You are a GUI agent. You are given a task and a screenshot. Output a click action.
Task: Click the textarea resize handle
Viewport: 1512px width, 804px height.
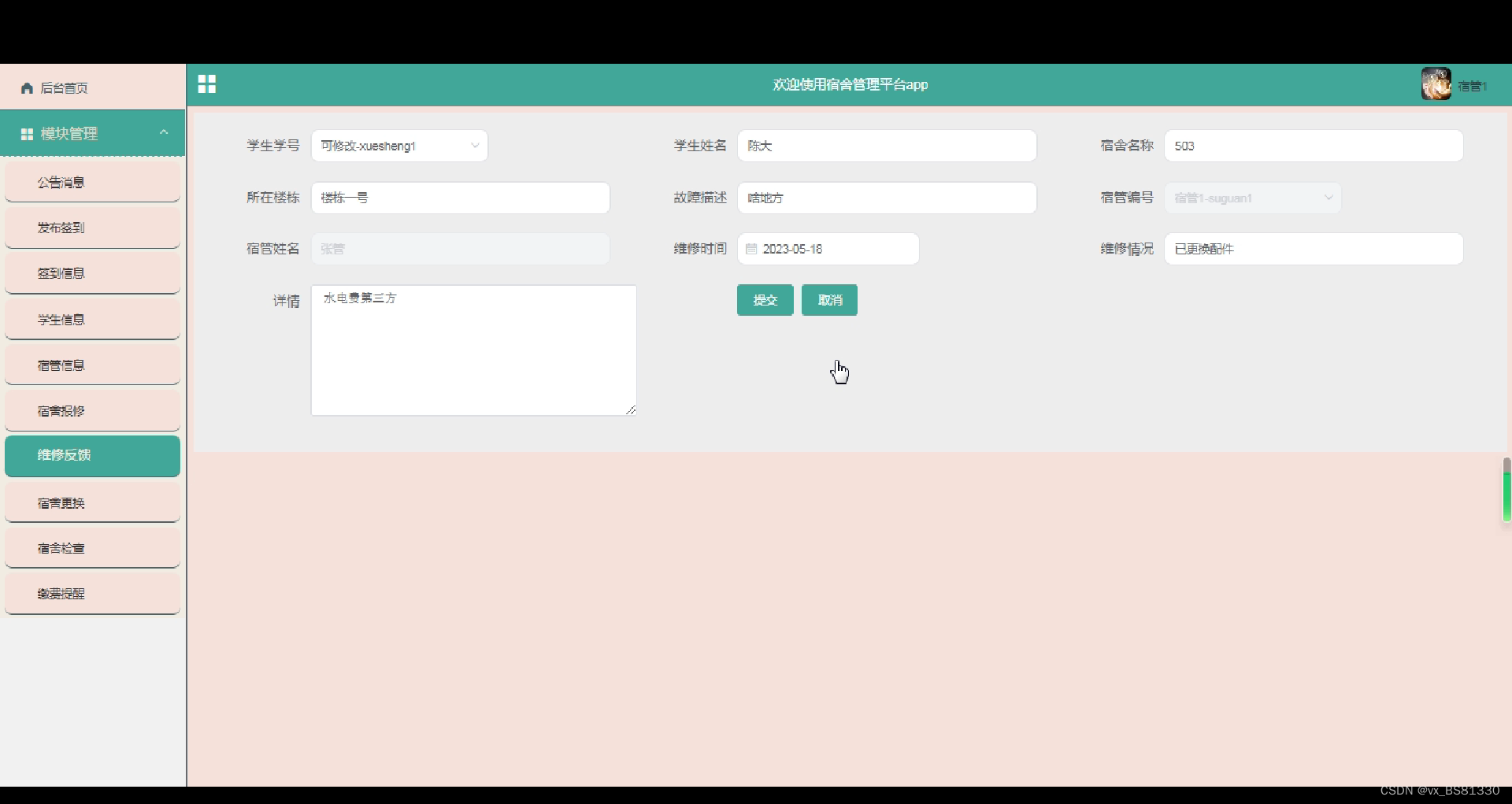pos(631,410)
